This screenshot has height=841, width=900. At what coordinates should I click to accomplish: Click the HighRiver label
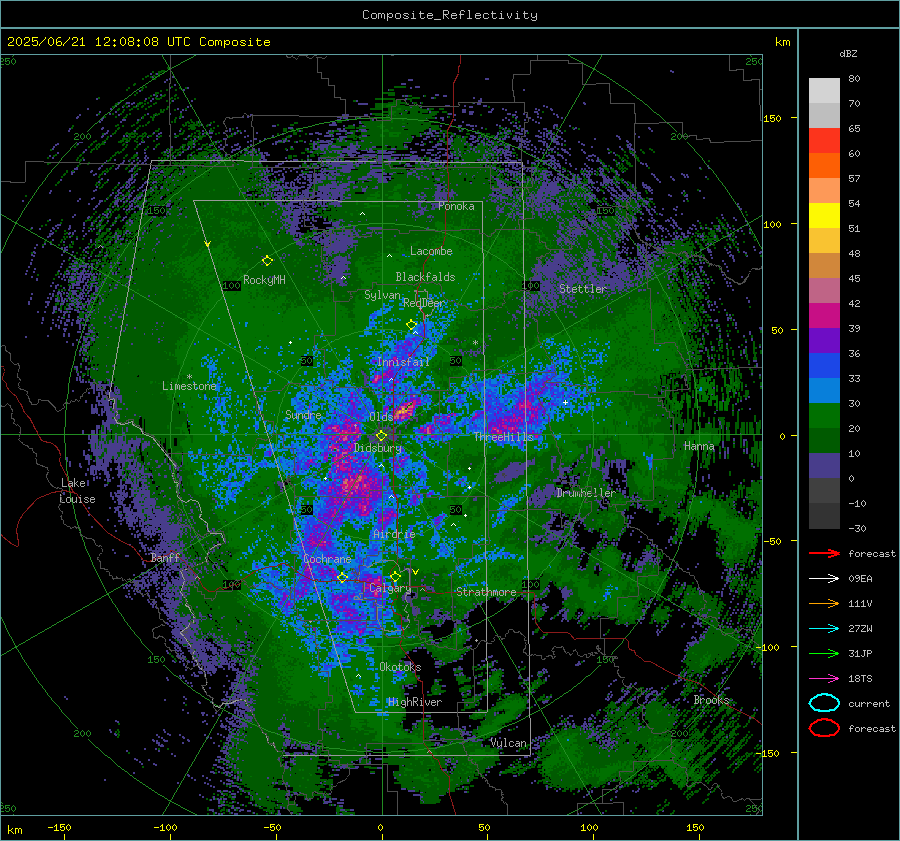pyautogui.click(x=414, y=702)
